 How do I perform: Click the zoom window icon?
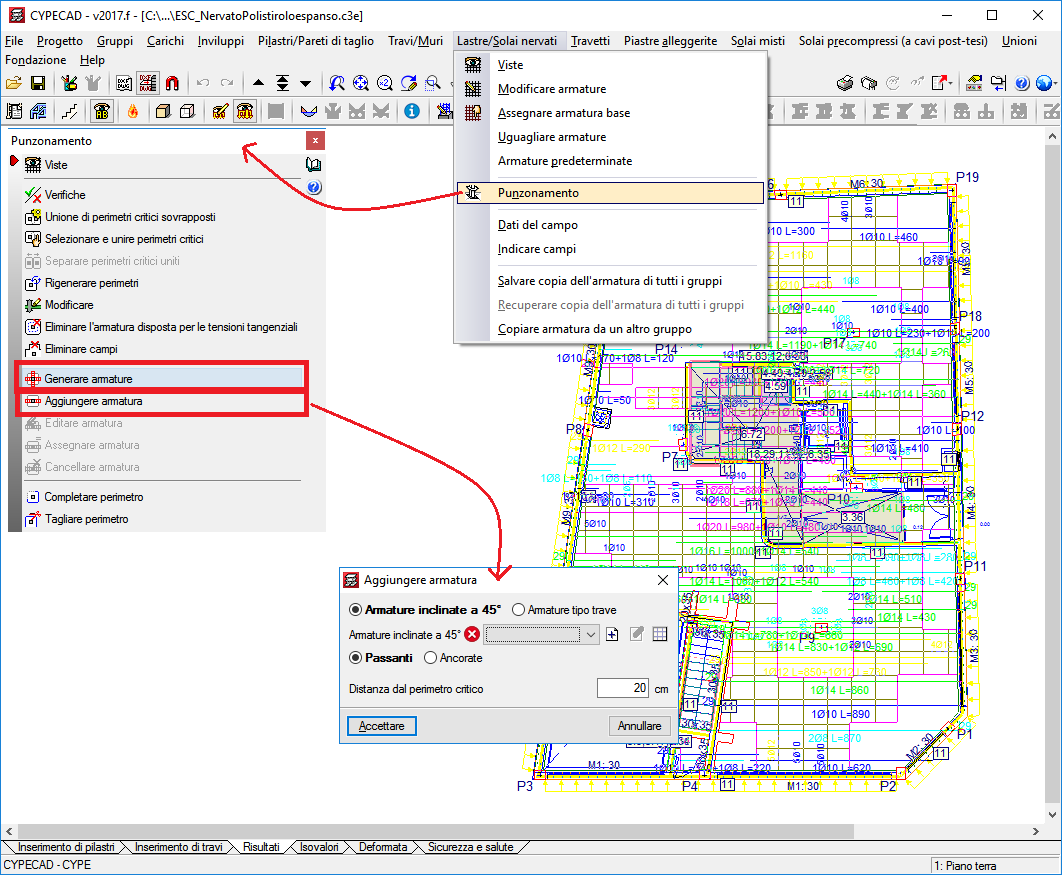pyautogui.click(x=433, y=83)
